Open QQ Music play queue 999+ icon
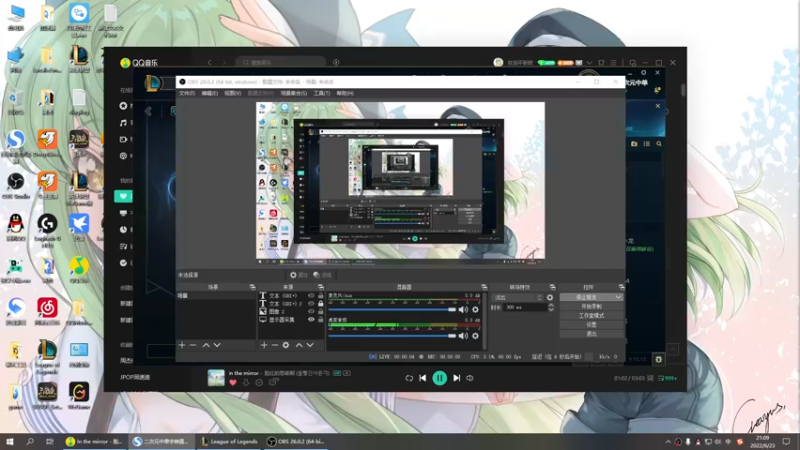Image resolution: width=800 pixels, height=450 pixels. pyautogui.click(x=667, y=378)
